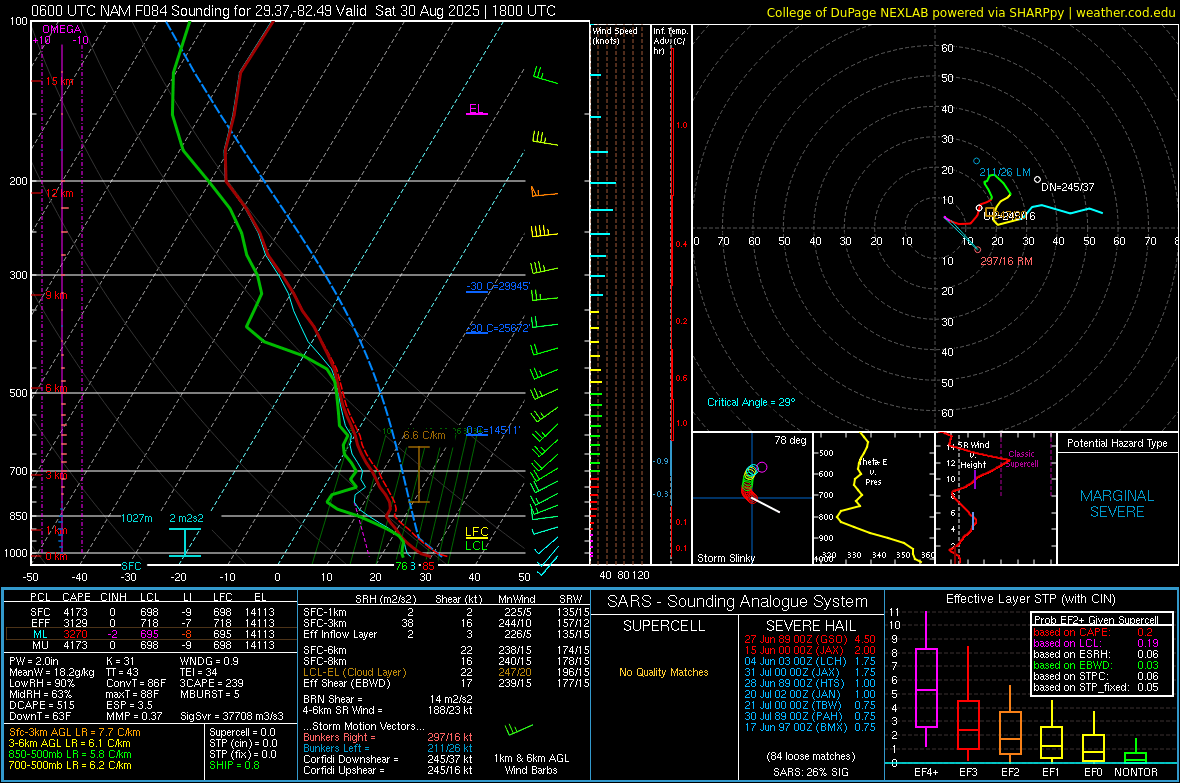This screenshot has height=783, width=1180.
Task: Click the orange wind barb near 200 mb
Action: [x=543, y=193]
